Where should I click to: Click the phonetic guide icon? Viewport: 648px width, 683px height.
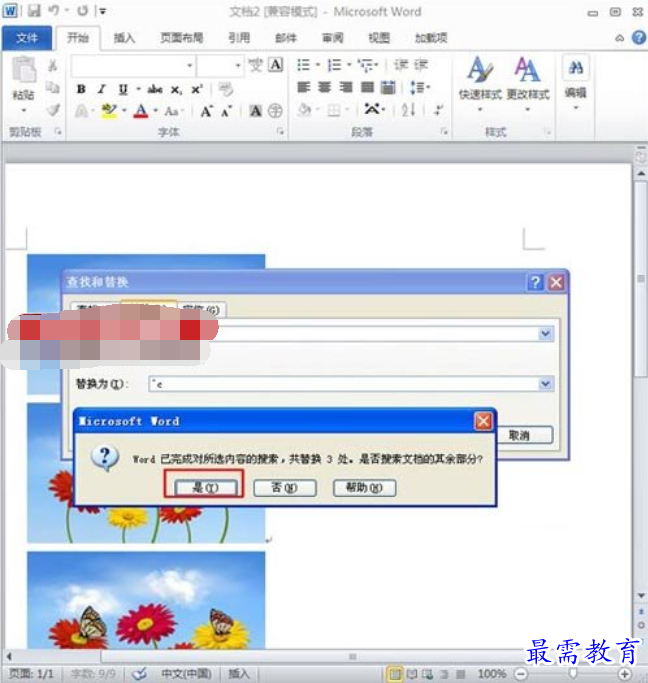(256, 65)
